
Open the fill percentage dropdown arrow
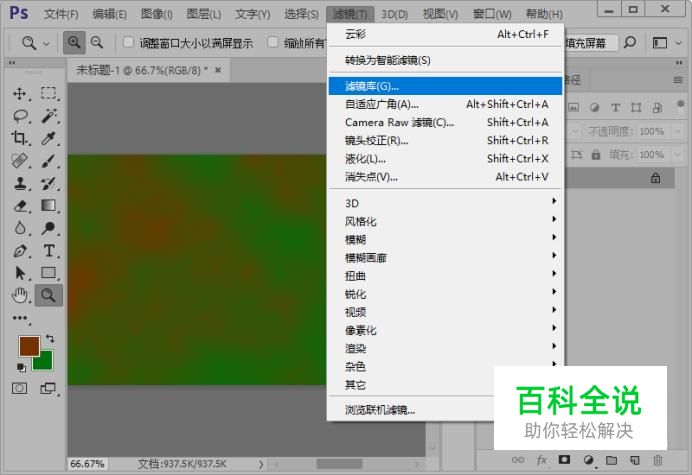(677, 155)
